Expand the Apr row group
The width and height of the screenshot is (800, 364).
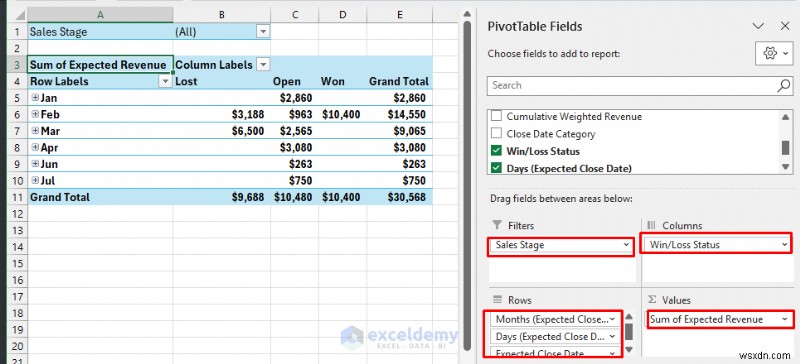coord(35,148)
